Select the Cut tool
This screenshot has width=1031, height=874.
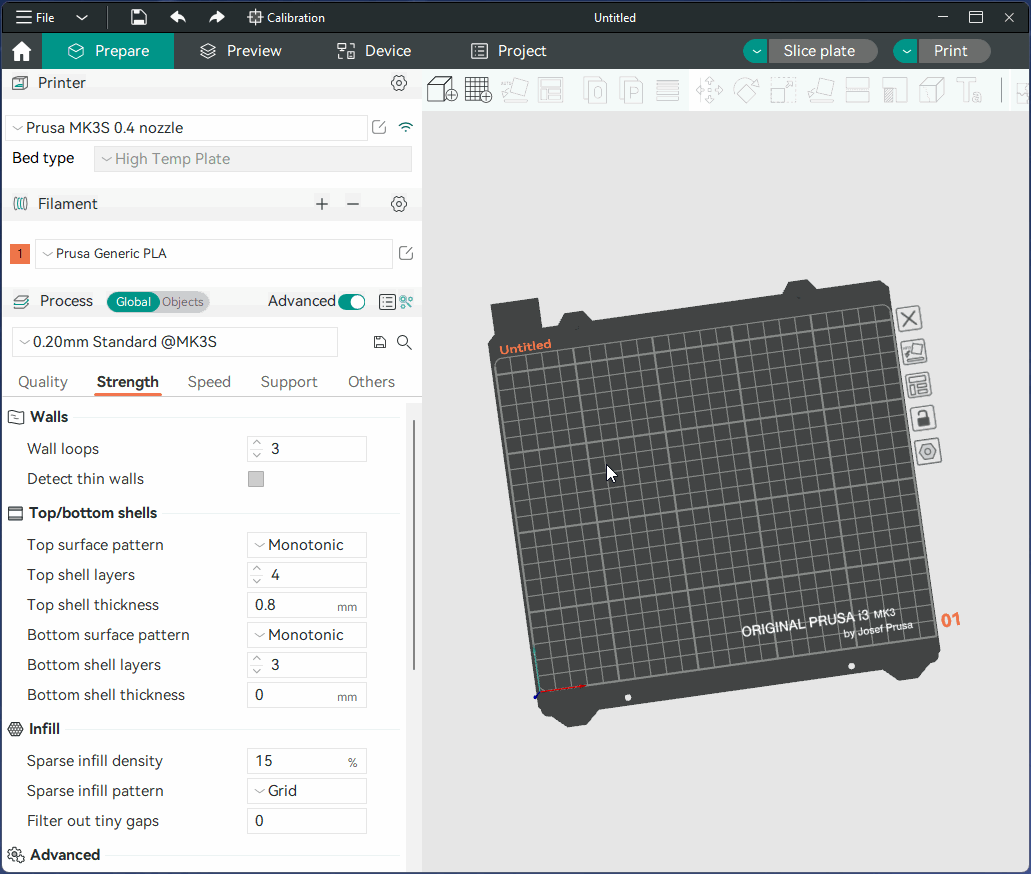[x=857, y=89]
